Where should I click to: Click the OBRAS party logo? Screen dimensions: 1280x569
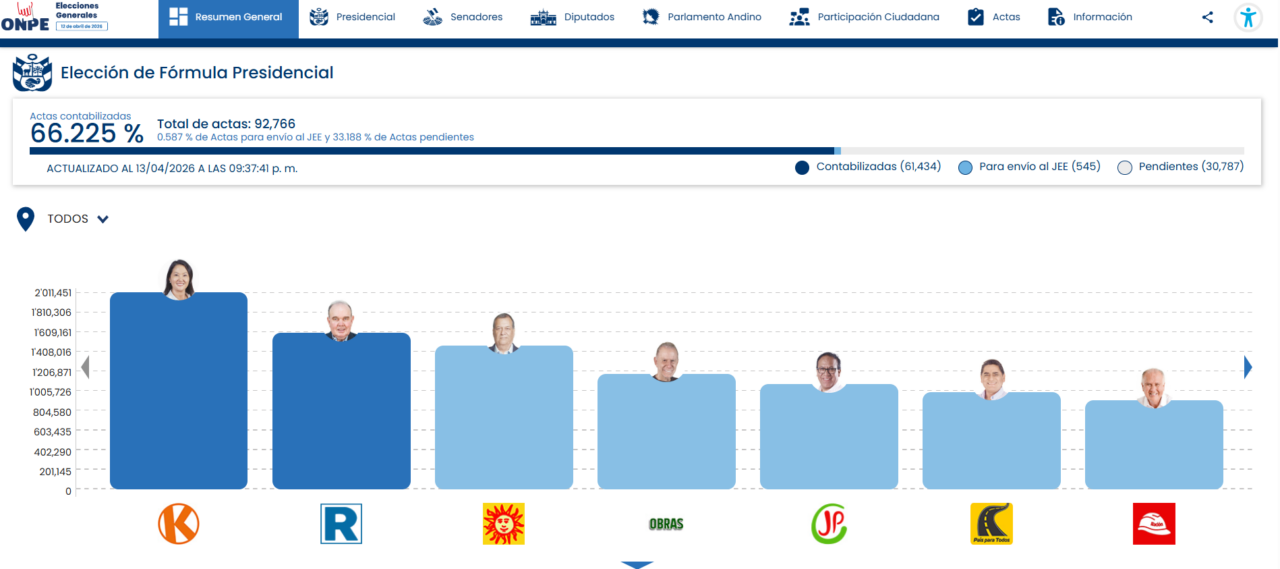(x=666, y=523)
